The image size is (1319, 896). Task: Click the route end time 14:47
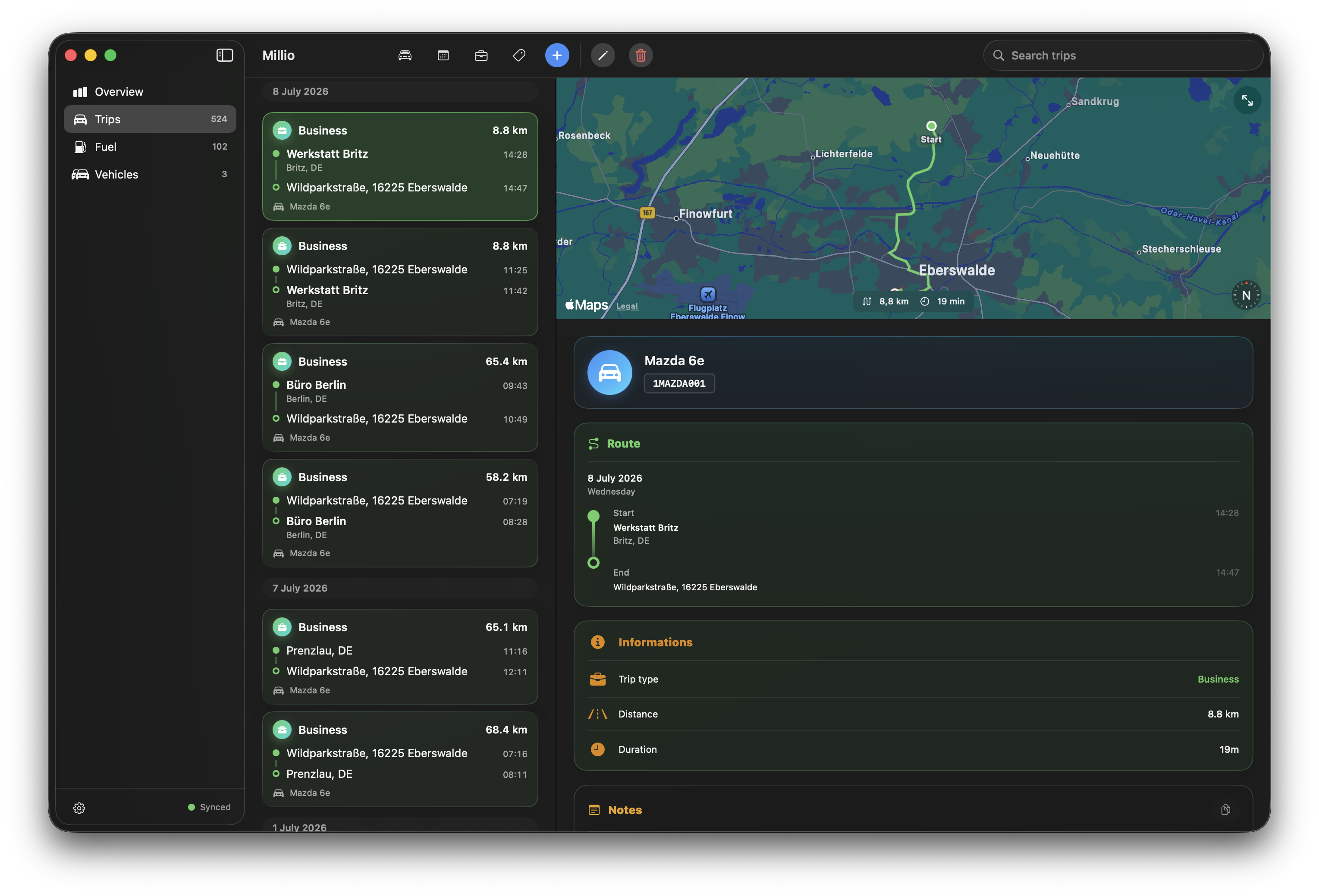coord(1227,573)
